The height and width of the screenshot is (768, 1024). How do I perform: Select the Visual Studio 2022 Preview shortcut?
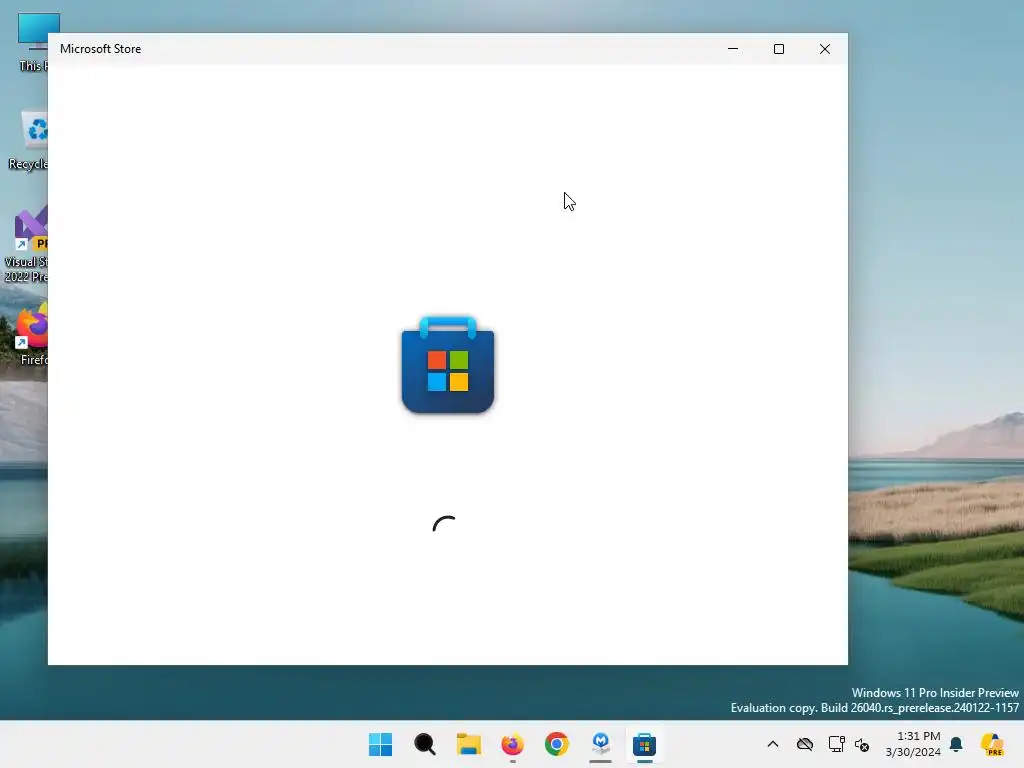pos(26,244)
